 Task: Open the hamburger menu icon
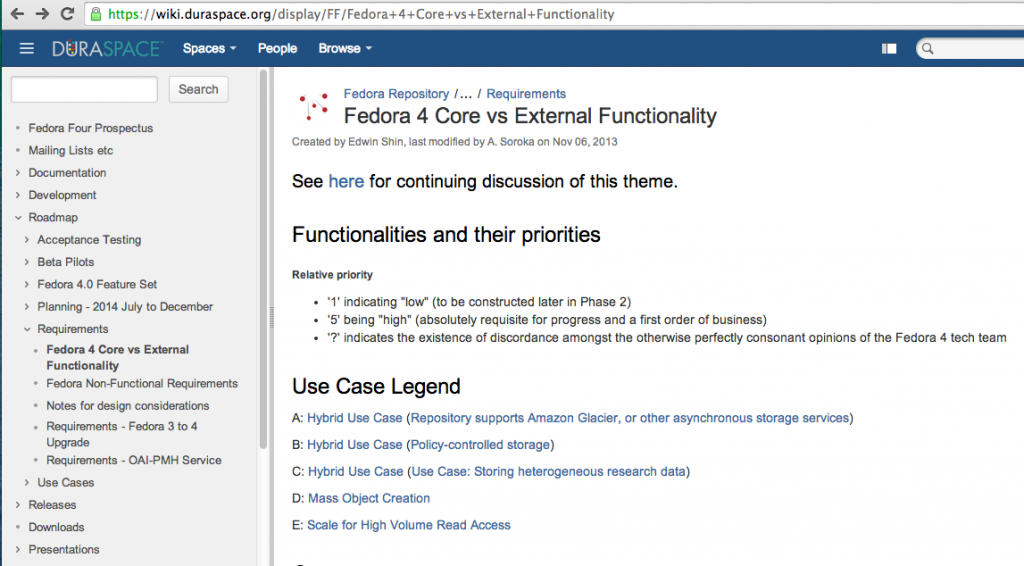pyautogui.click(x=27, y=48)
